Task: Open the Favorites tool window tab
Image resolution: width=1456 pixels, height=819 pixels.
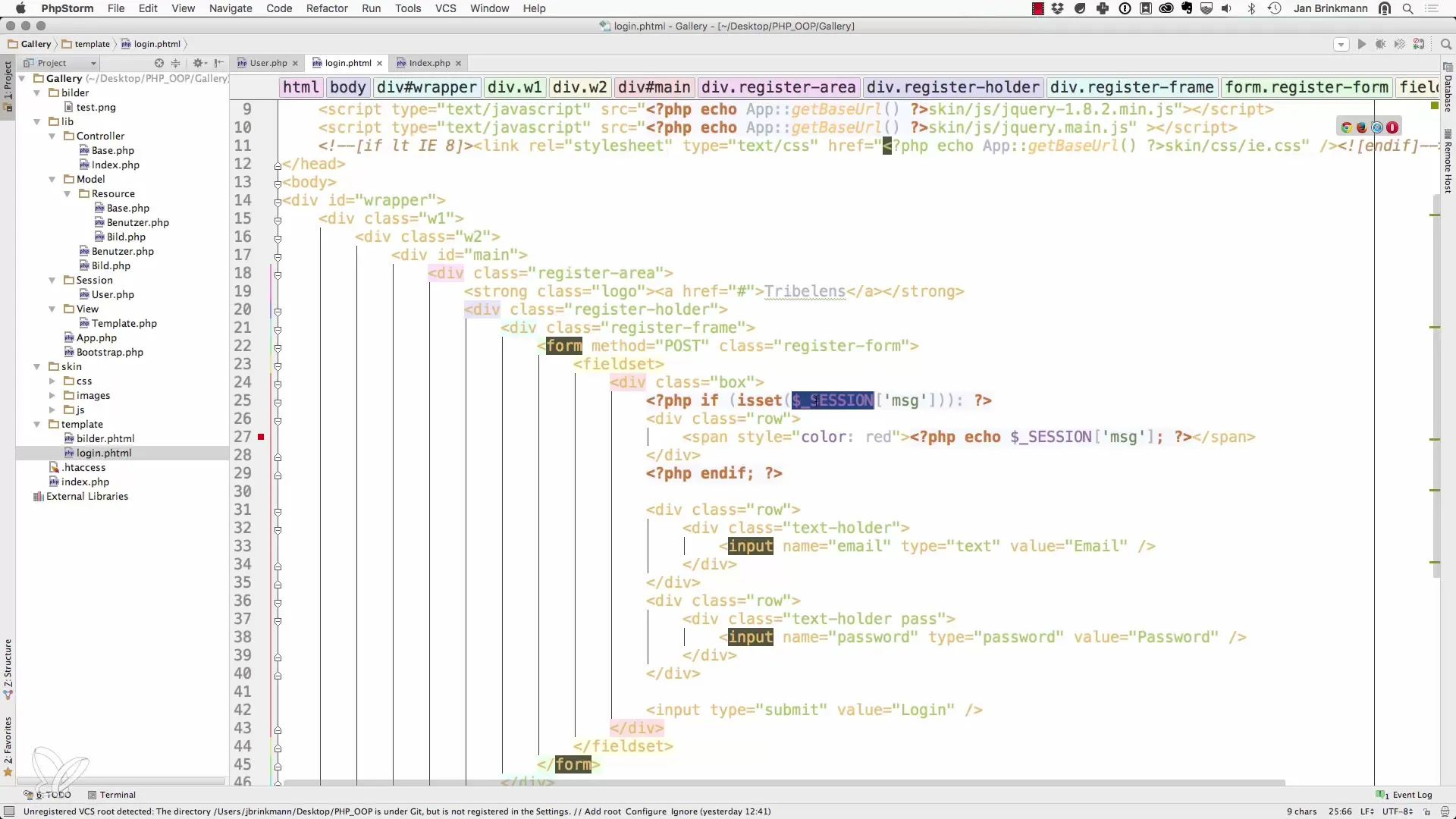Action: coord(8,747)
